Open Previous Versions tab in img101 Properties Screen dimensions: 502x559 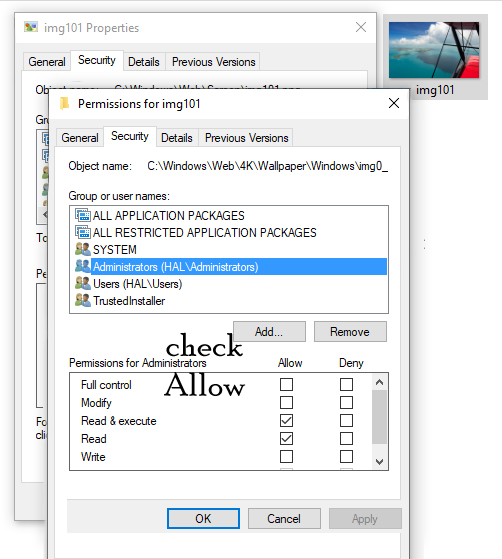pyautogui.click(x=214, y=62)
